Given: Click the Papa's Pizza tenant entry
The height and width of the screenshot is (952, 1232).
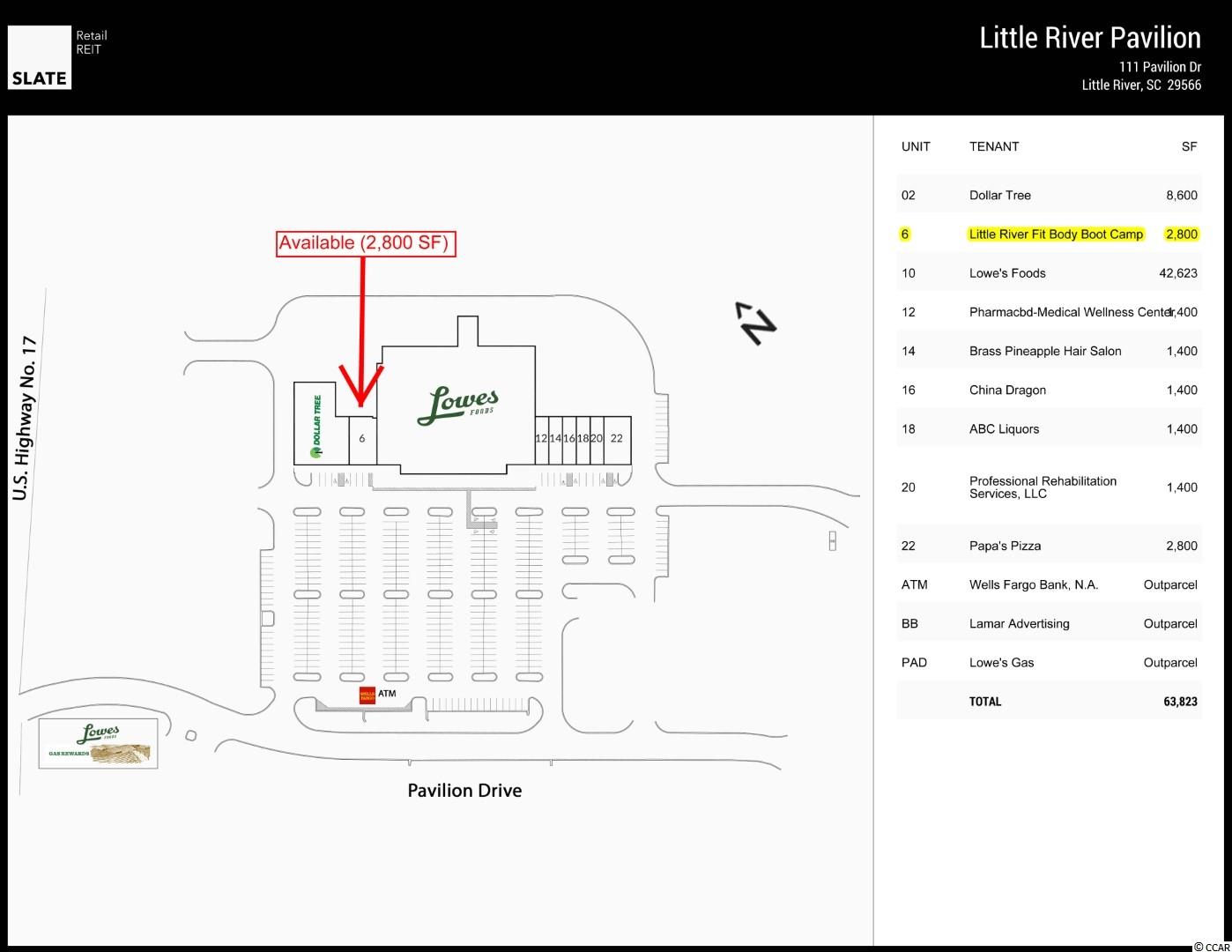Looking at the screenshot, I should tap(1005, 547).
